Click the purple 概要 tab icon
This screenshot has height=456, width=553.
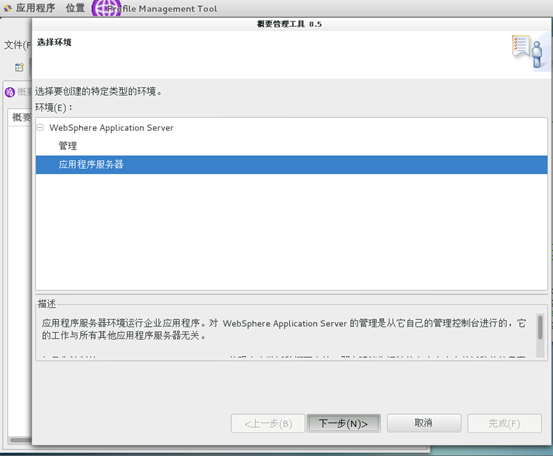click(10, 92)
